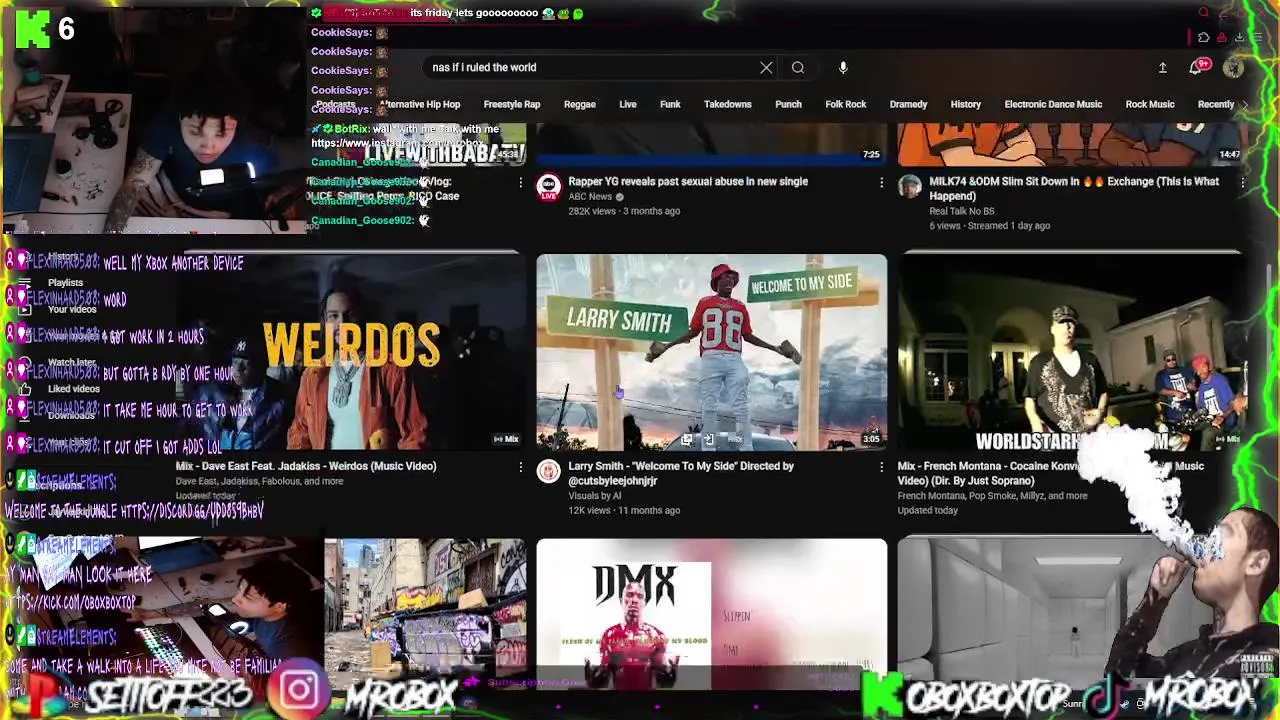Open options menu for Dave East Weirdos mix
Image resolution: width=1280 pixels, height=720 pixels.
coord(520,466)
